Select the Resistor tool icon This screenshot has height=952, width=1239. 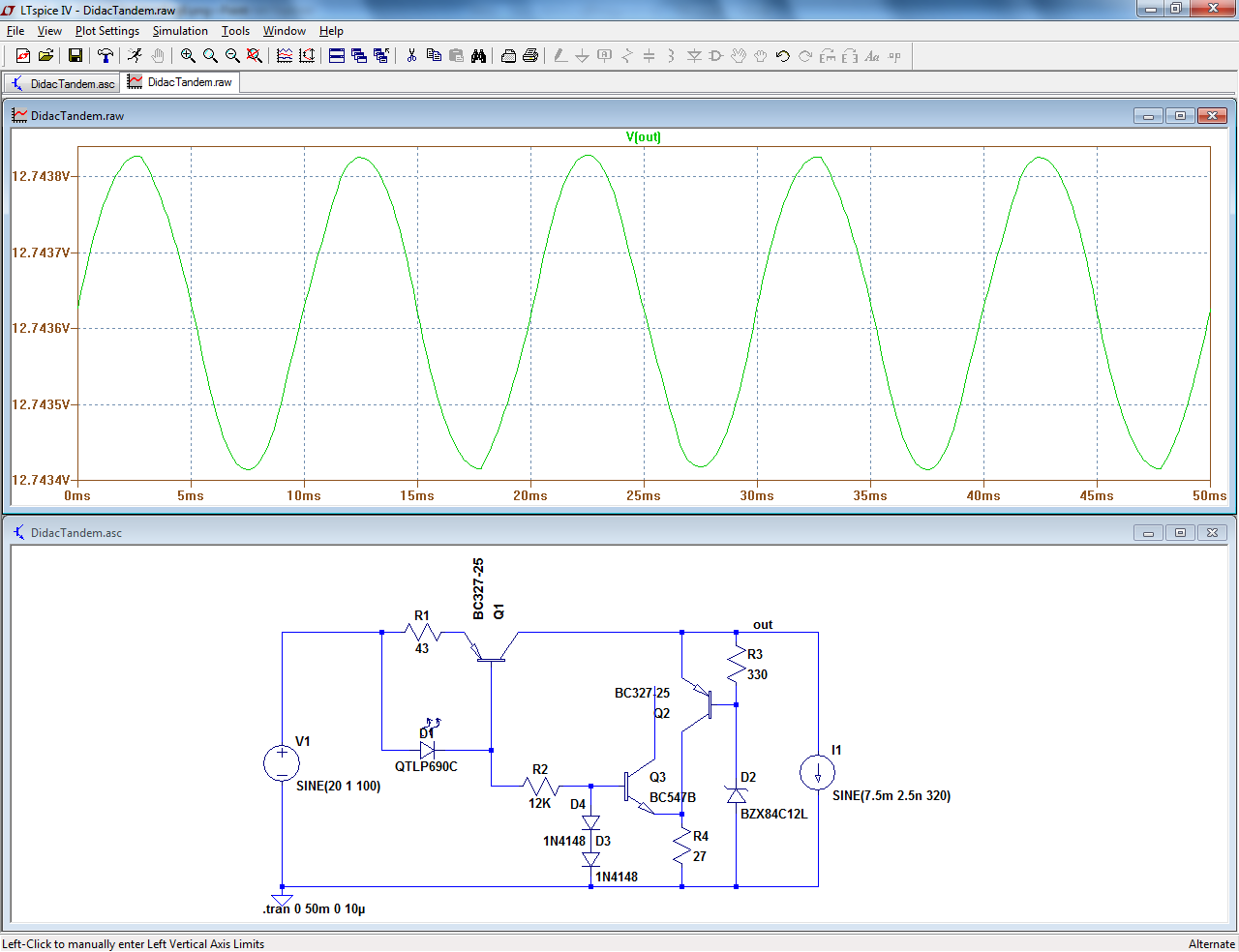[627, 56]
